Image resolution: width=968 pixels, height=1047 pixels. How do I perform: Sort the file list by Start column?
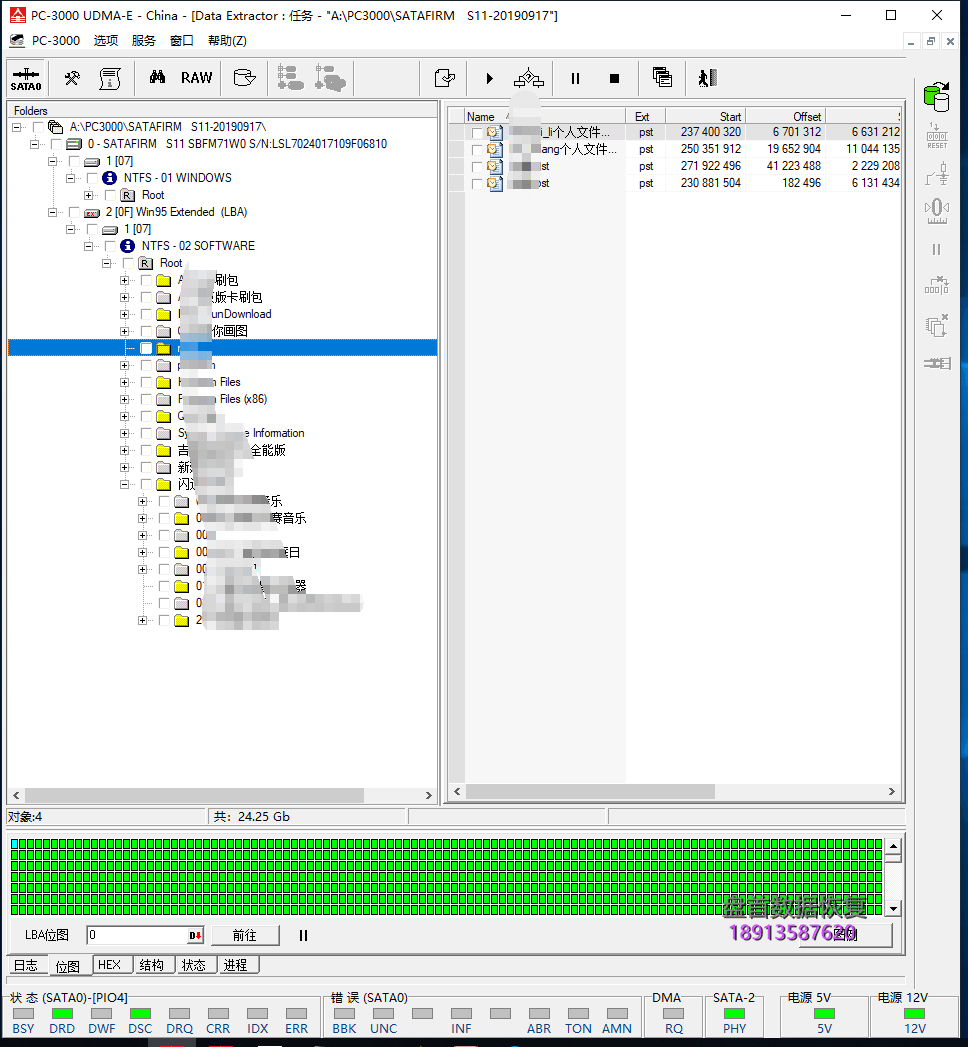tap(705, 117)
